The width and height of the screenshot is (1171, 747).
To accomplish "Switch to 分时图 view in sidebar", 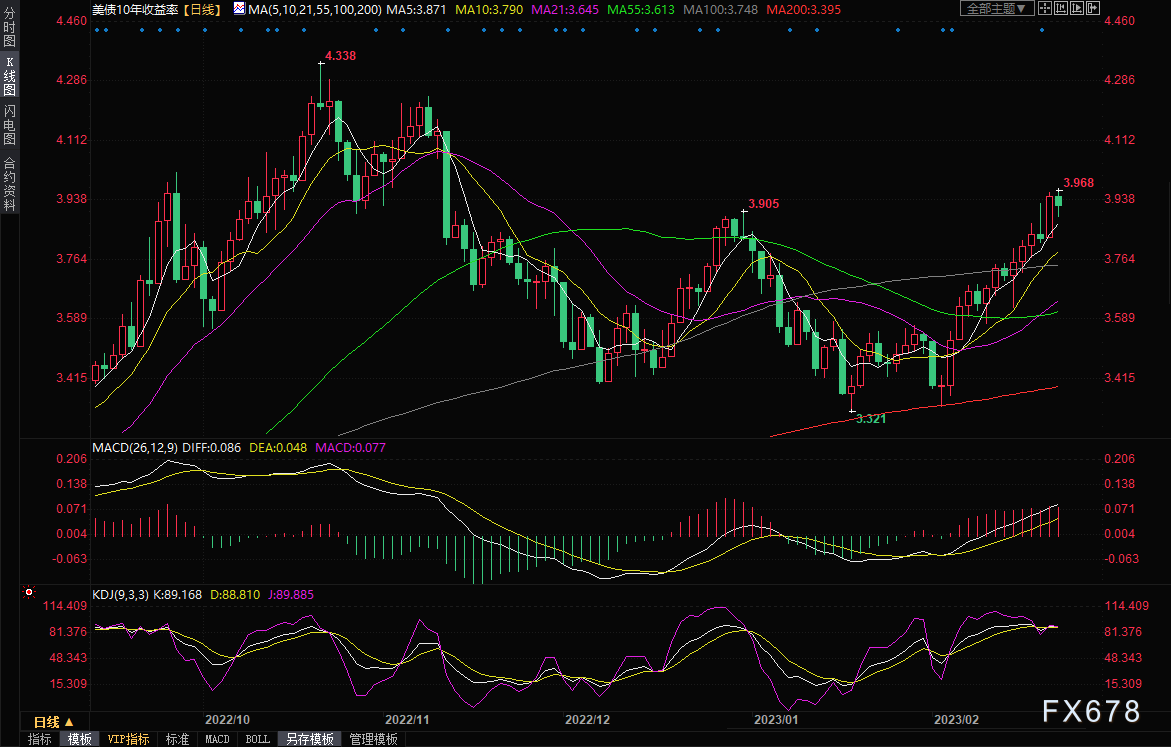I will click(x=10, y=28).
